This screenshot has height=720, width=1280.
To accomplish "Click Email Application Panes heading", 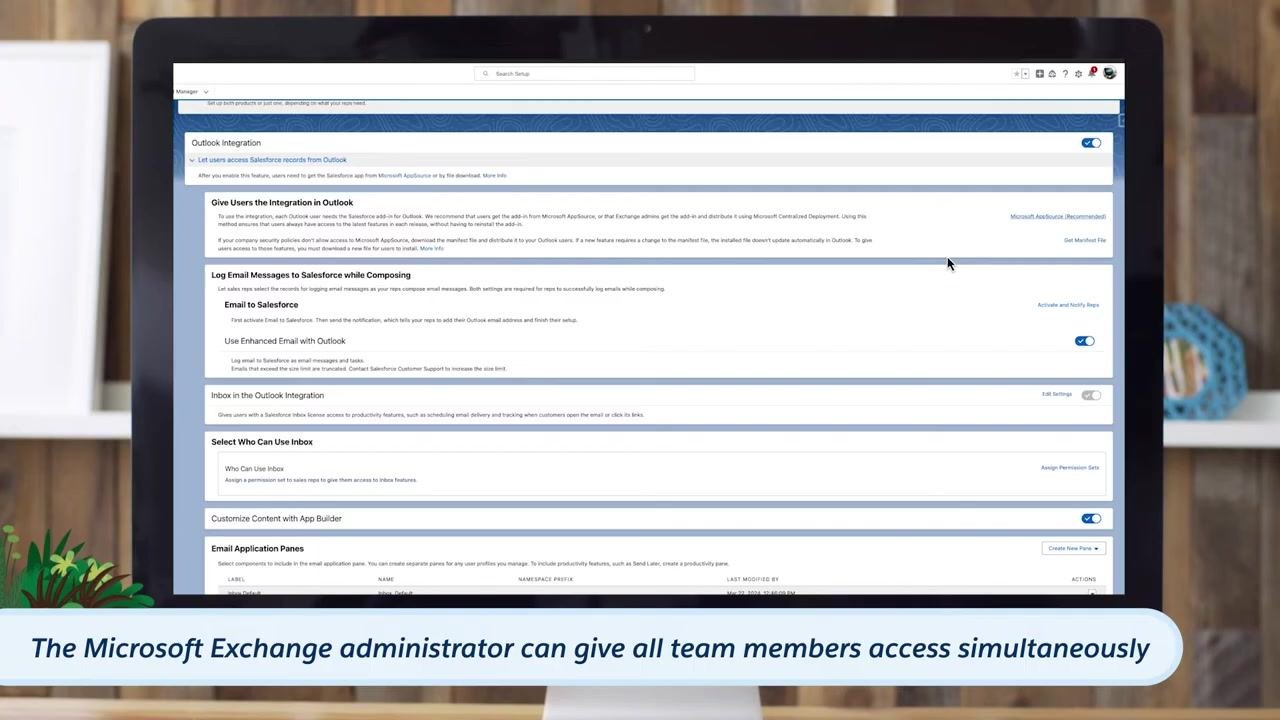I will pos(258,548).
